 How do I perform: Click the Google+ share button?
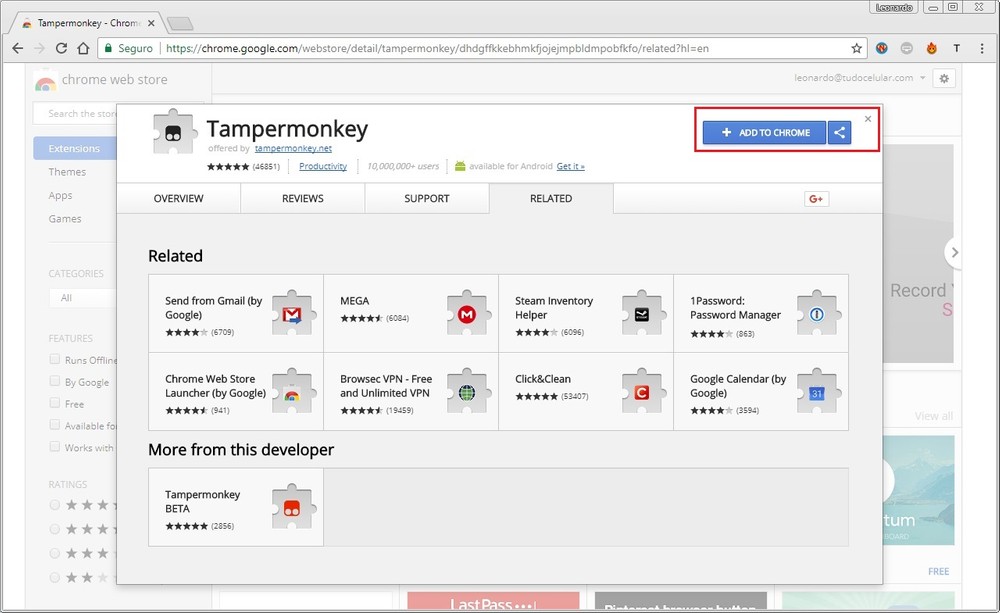(816, 199)
